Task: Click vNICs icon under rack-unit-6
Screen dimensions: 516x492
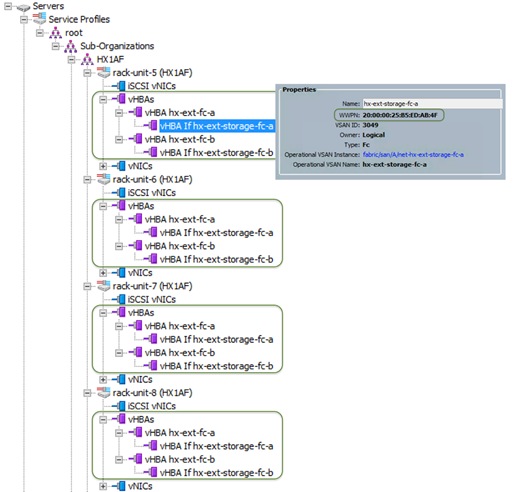Action: tap(119, 272)
